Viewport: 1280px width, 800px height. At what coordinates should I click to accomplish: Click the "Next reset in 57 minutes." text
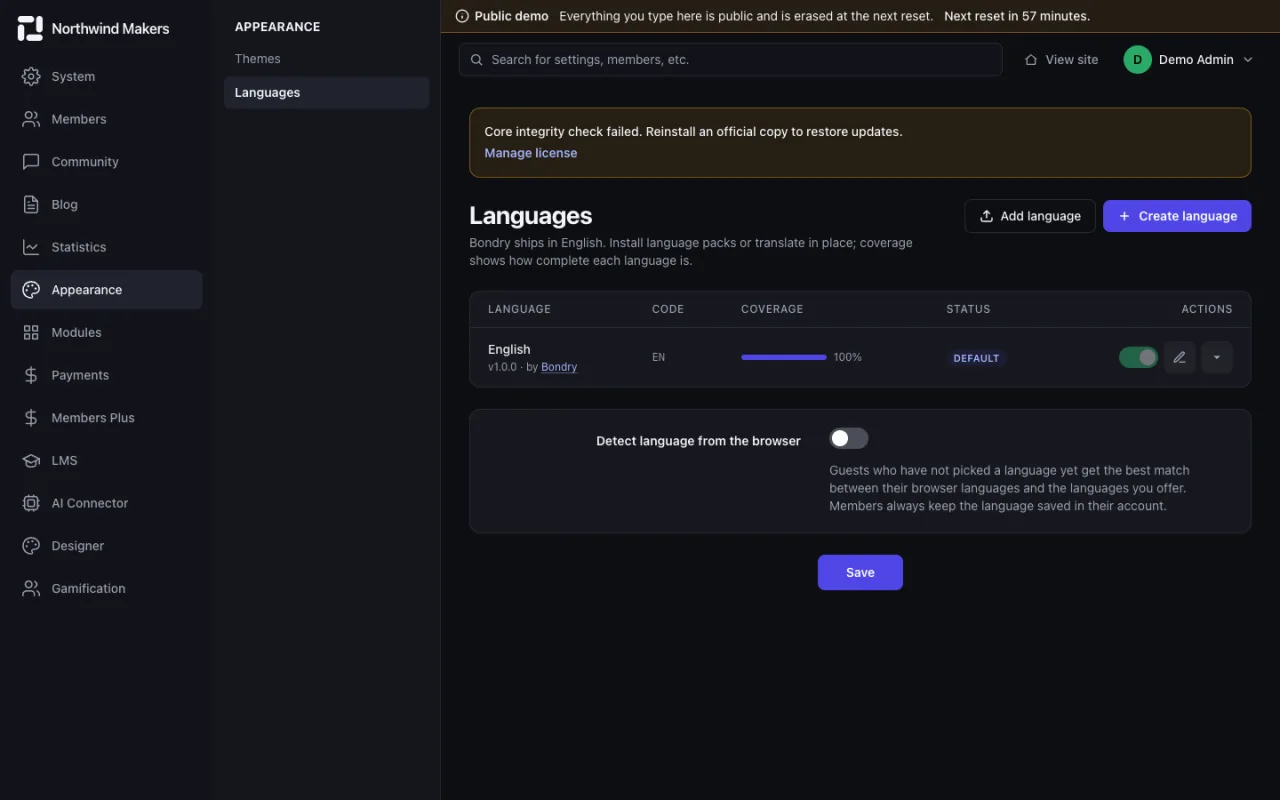tap(1017, 16)
